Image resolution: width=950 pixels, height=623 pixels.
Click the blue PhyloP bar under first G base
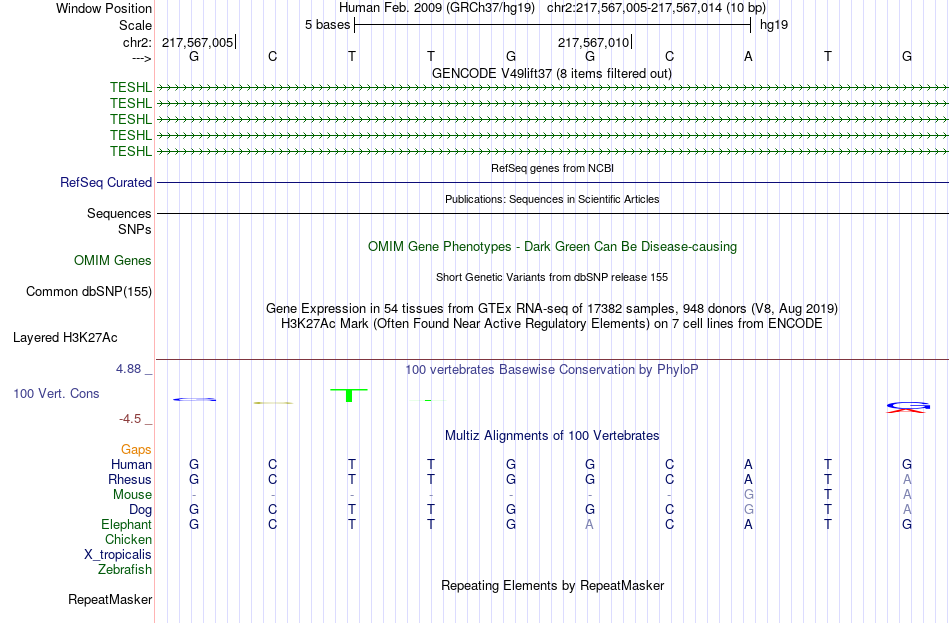194,399
